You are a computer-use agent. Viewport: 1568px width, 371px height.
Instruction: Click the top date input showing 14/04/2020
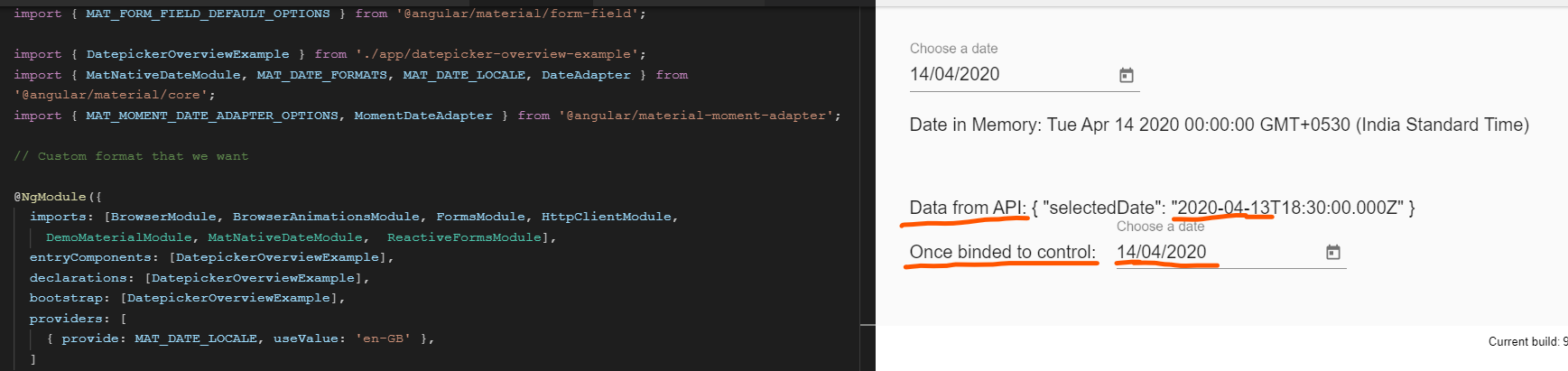point(1002,74)
